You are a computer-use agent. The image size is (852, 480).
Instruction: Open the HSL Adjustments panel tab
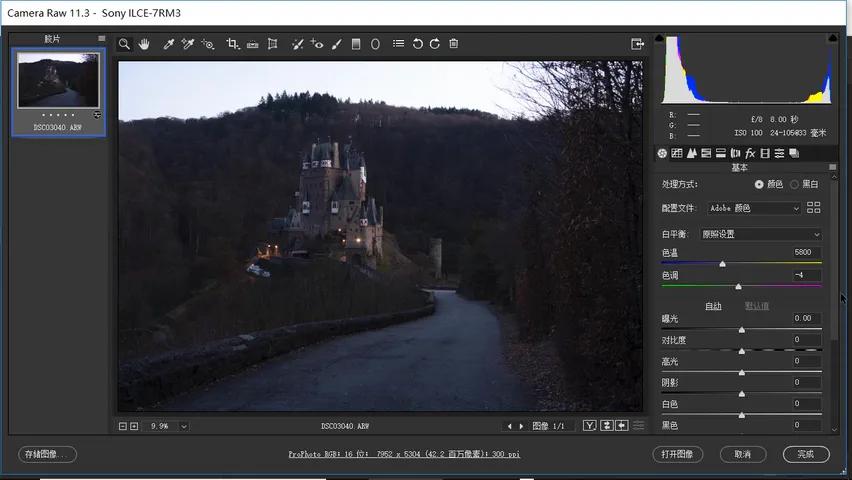click(x=706, y=153)
